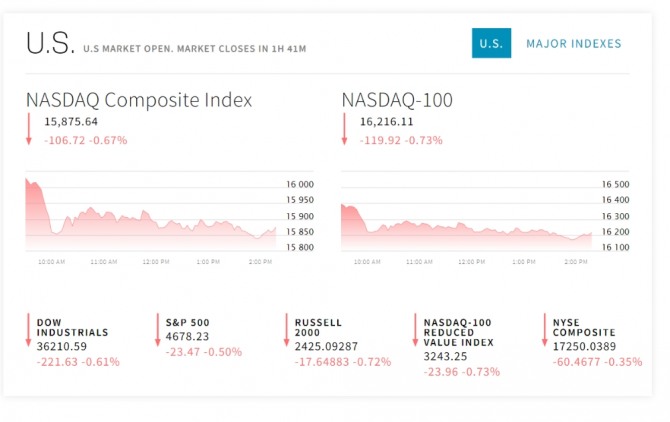The height and width of the screenshot is (422, 670).
Task: Click the NASDAQ Composite intraday chart
Action: [150, 218]
